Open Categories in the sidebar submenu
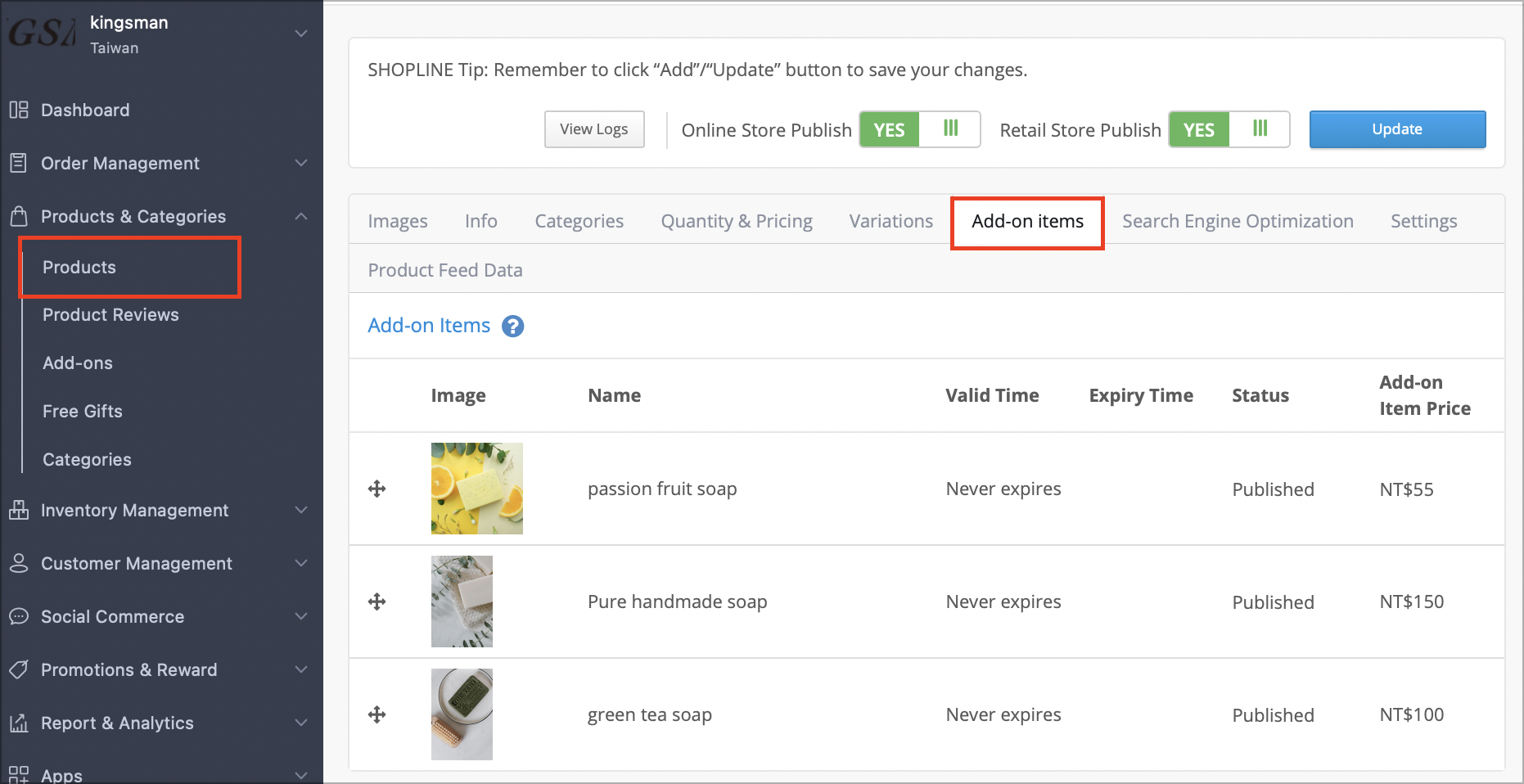This screenshot has width=1524, height=784. pos(87,460)
